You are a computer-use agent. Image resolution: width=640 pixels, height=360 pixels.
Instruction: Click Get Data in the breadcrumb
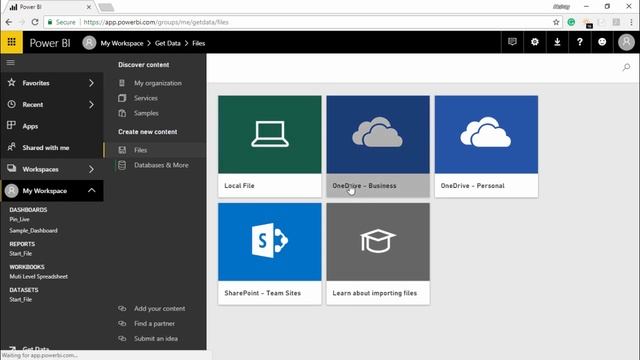(167, 43)
